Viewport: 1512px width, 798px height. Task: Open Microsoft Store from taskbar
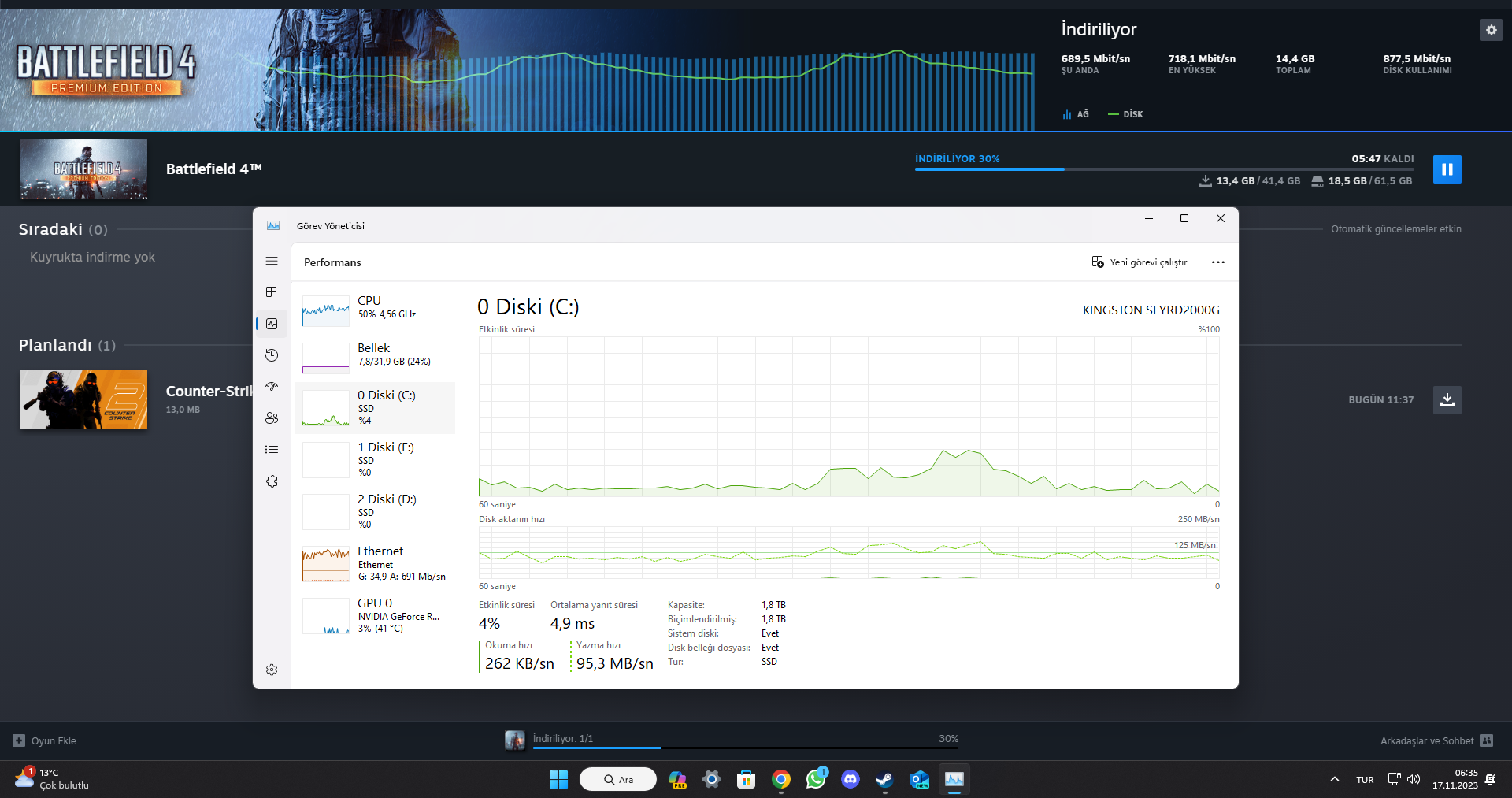pyautogui.click(x=747, y=780)
